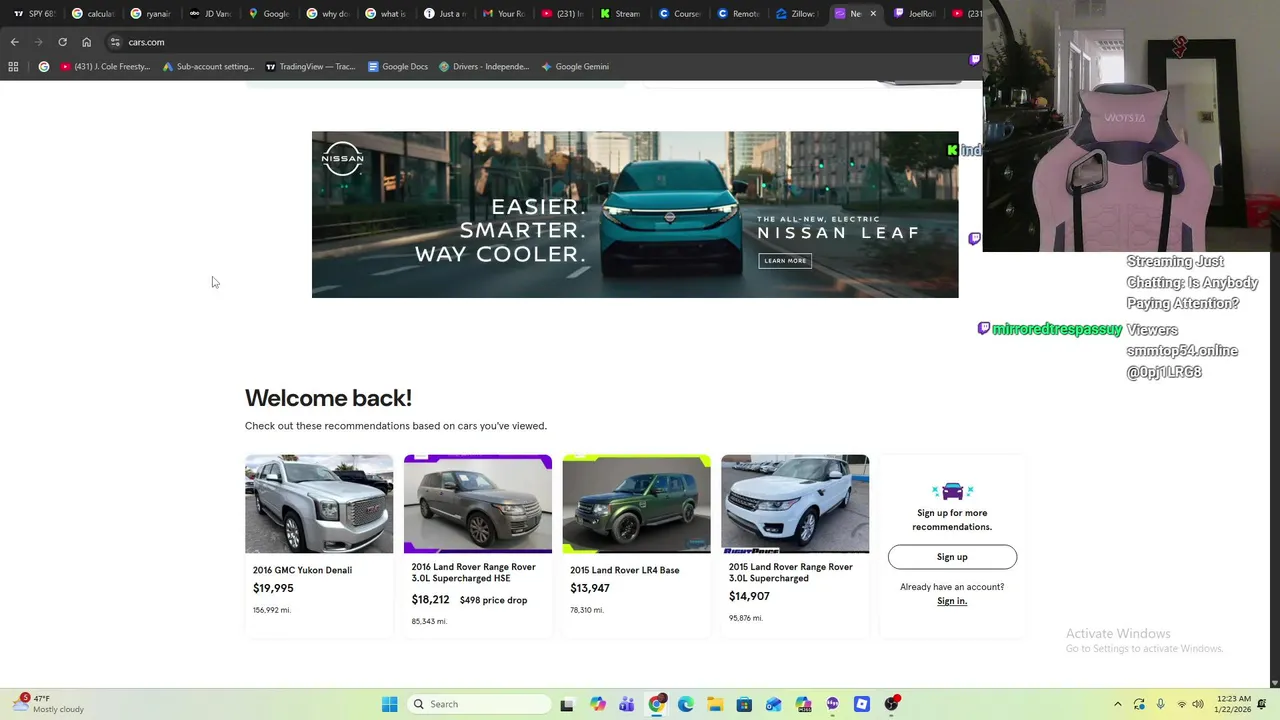Open the J. Cole Freestyle bookmark
The height and width of the screenshot is (720, 1280).
105,67
